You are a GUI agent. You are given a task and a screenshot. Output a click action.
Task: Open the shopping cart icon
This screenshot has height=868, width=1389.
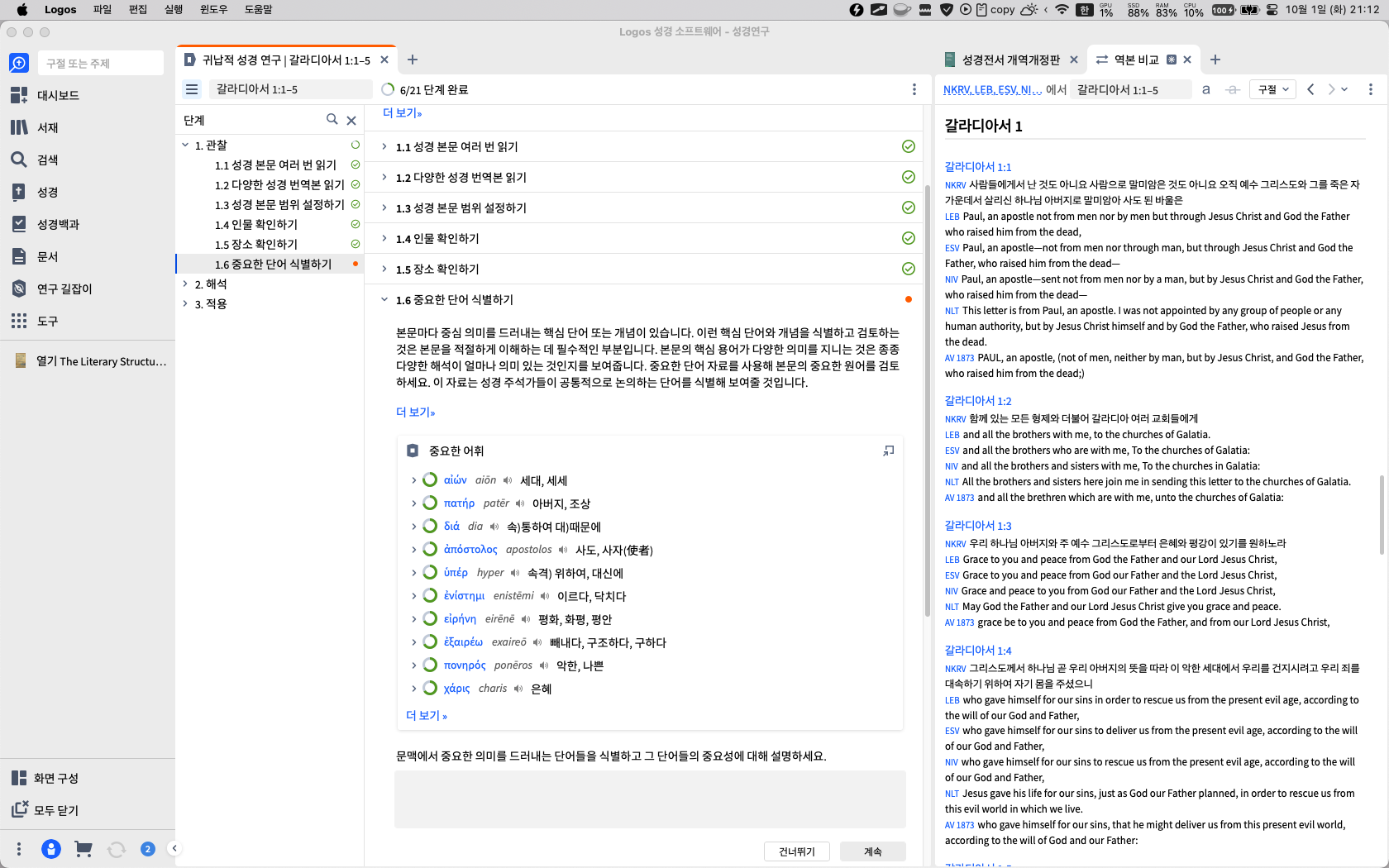click(x=83, y=849)
